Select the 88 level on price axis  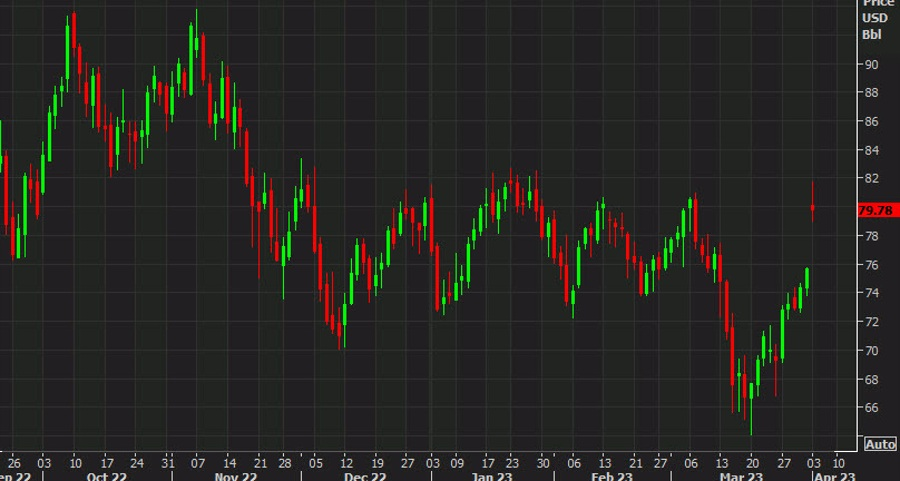tap(871, 93)
